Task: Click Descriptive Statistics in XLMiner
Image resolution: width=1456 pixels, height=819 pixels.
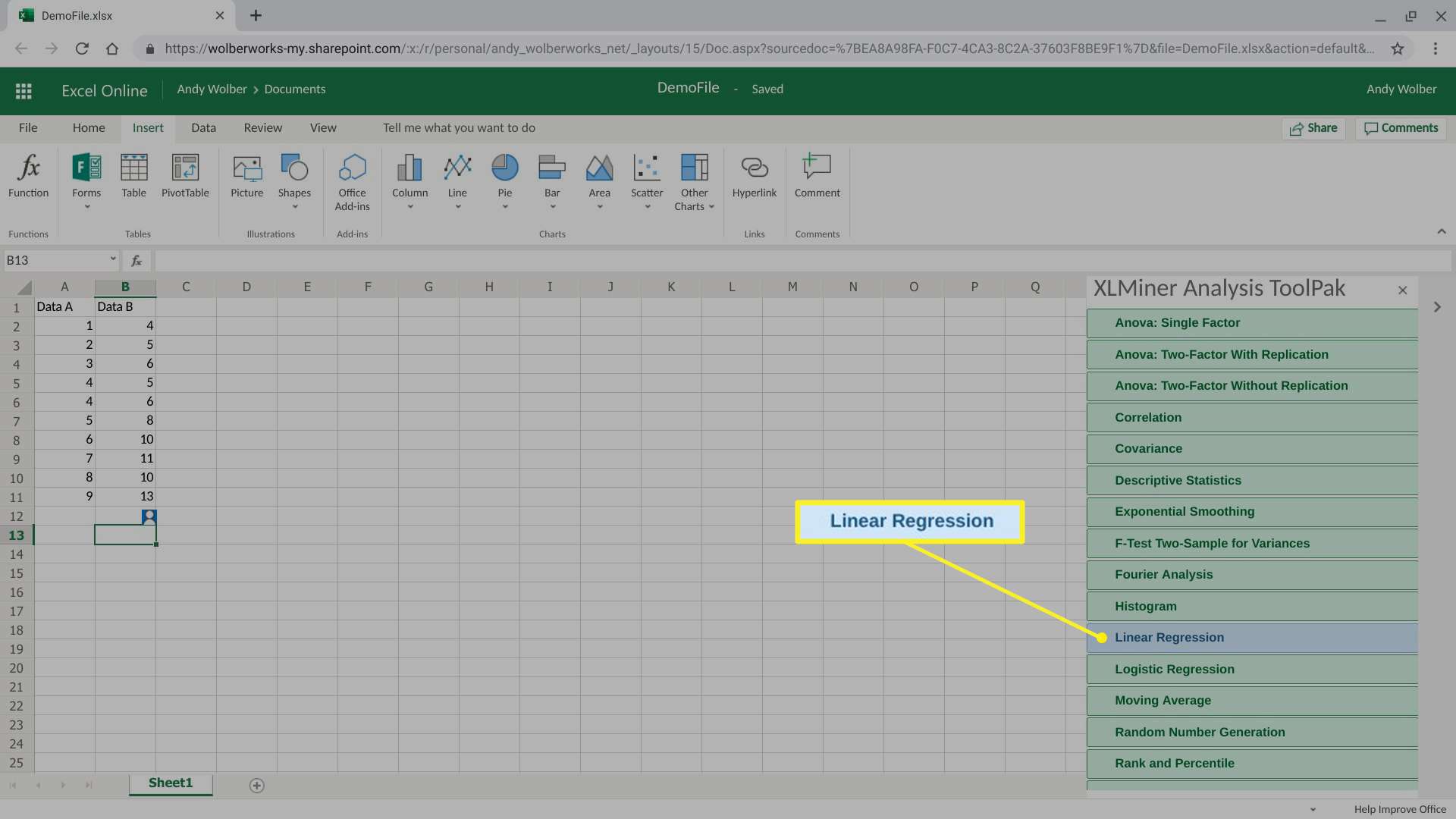Action: coord(1178,480)
